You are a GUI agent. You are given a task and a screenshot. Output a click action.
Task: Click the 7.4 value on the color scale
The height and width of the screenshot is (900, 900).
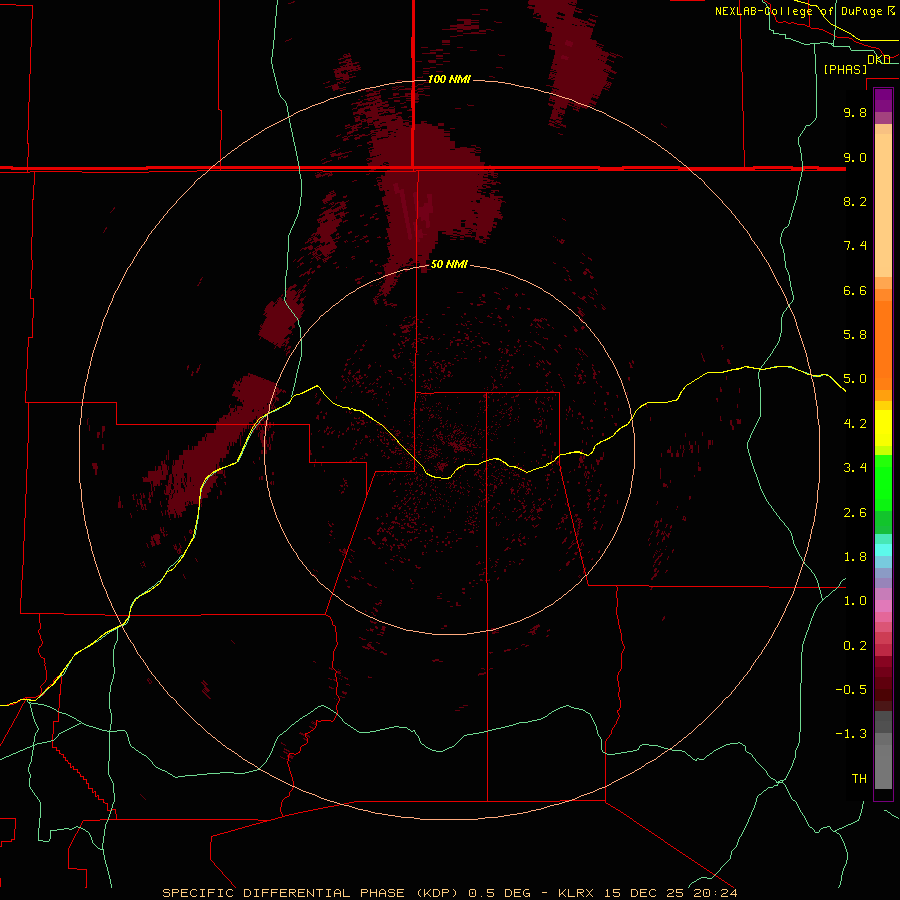[855, 246]
